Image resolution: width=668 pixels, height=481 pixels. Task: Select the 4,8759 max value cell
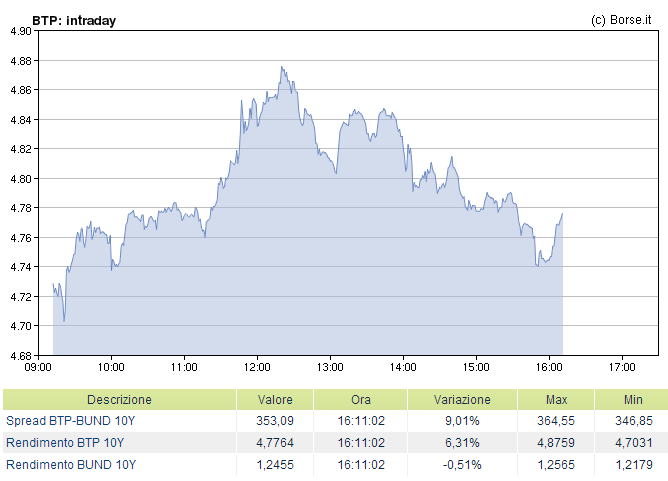[556, 443]
